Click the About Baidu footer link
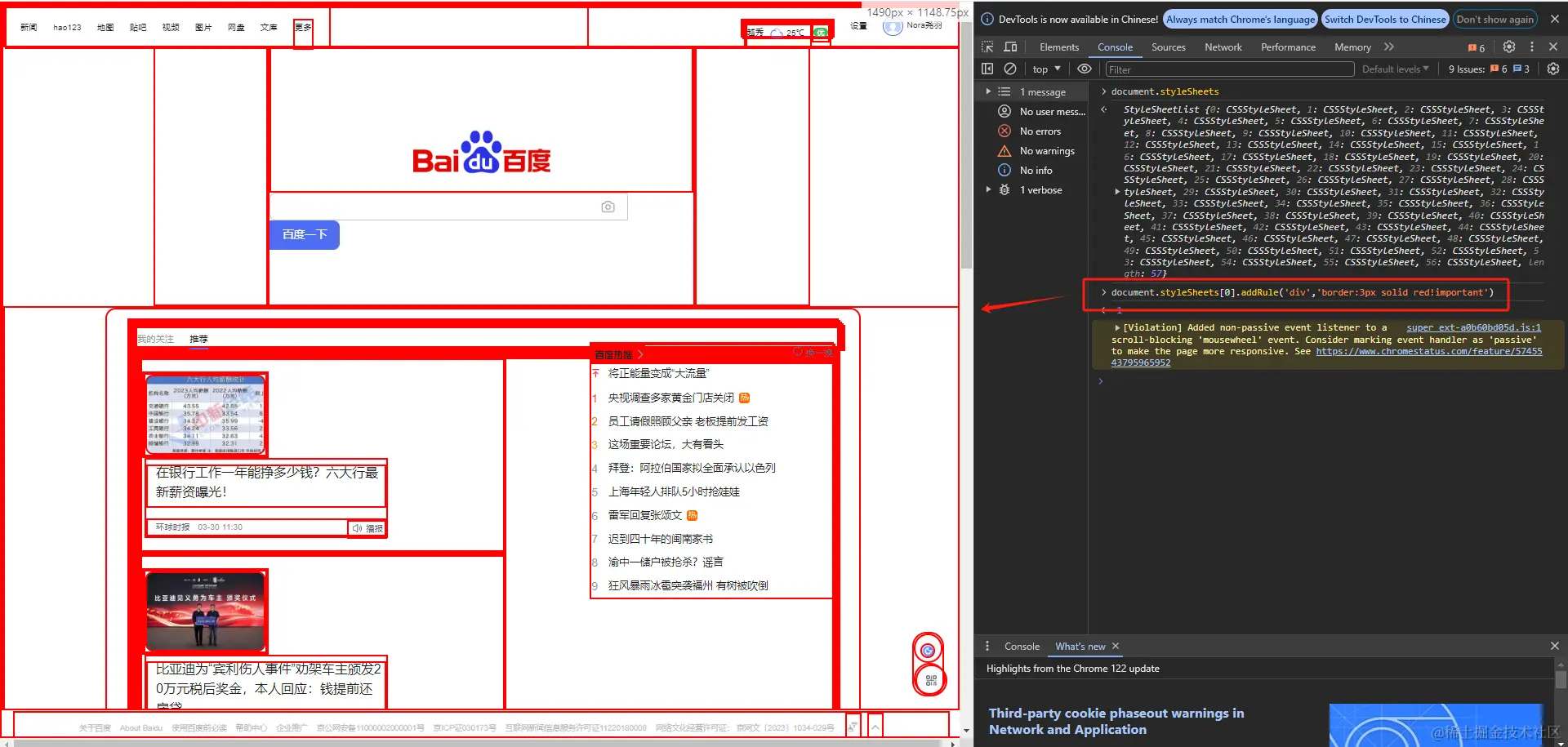Image resolution: width=1568 pixels, height=747 pixels. point(141,727)
